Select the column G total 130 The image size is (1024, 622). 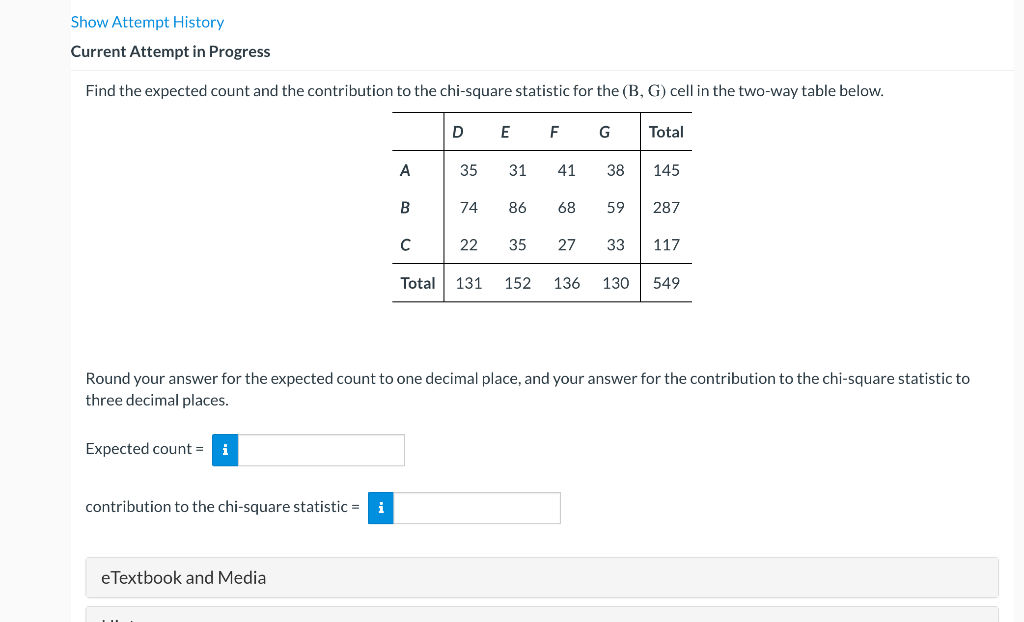pyautogui.click(x=615, y=283)
